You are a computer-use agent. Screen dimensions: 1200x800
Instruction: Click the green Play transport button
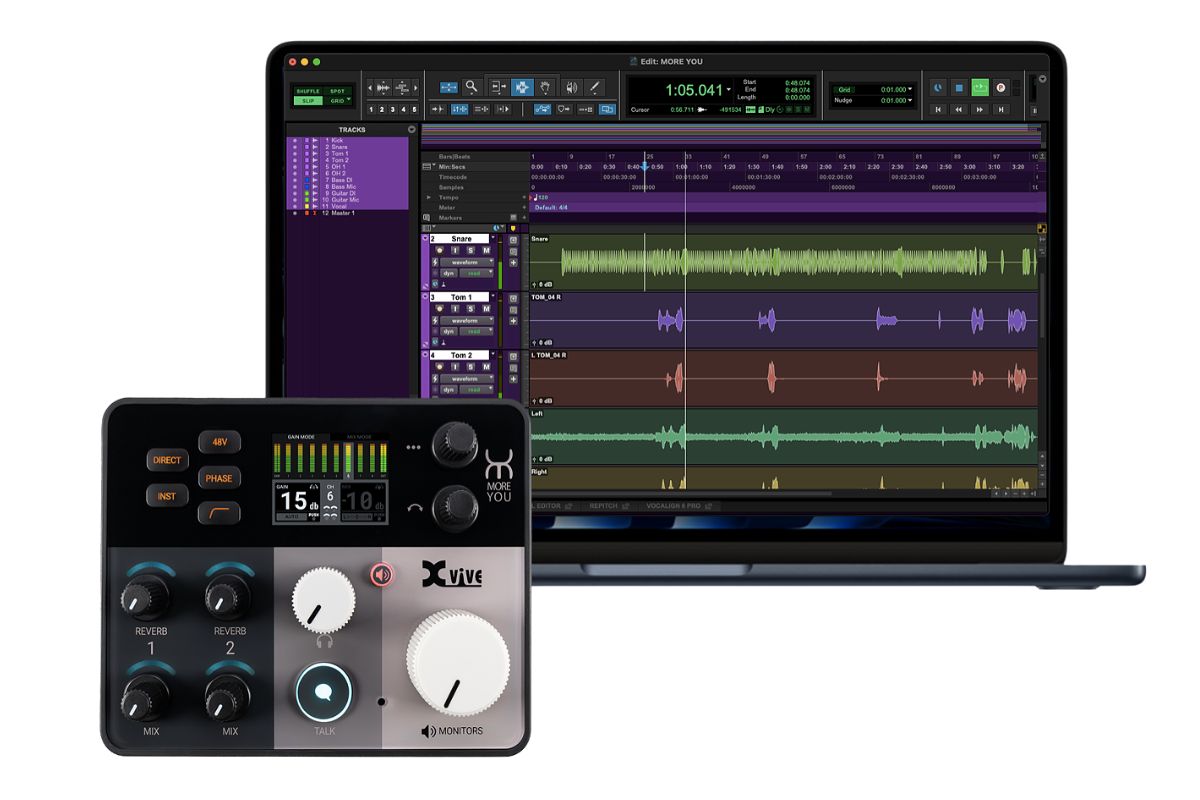(x=980, y=88)
